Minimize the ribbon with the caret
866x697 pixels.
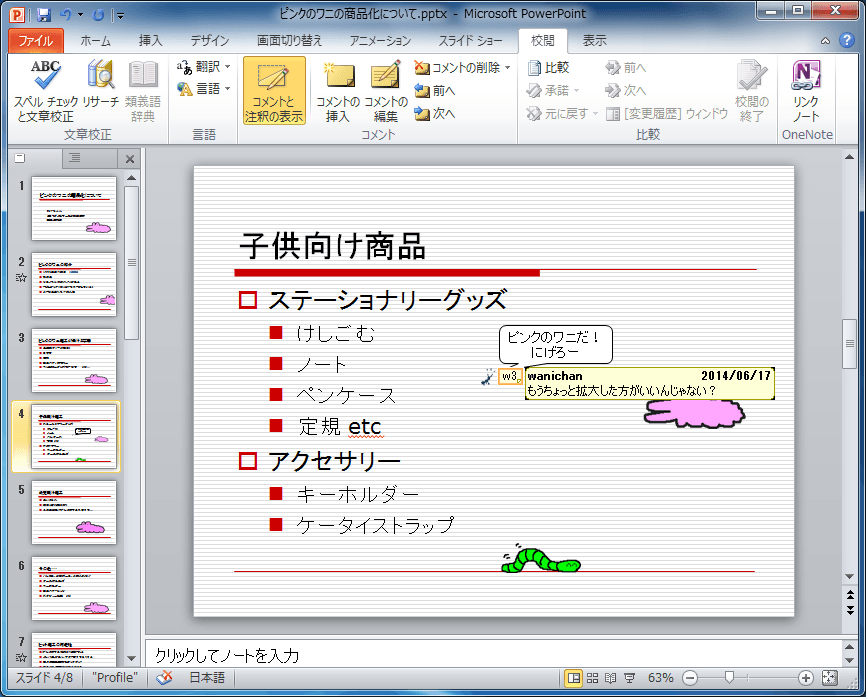[x=825, y=41]
